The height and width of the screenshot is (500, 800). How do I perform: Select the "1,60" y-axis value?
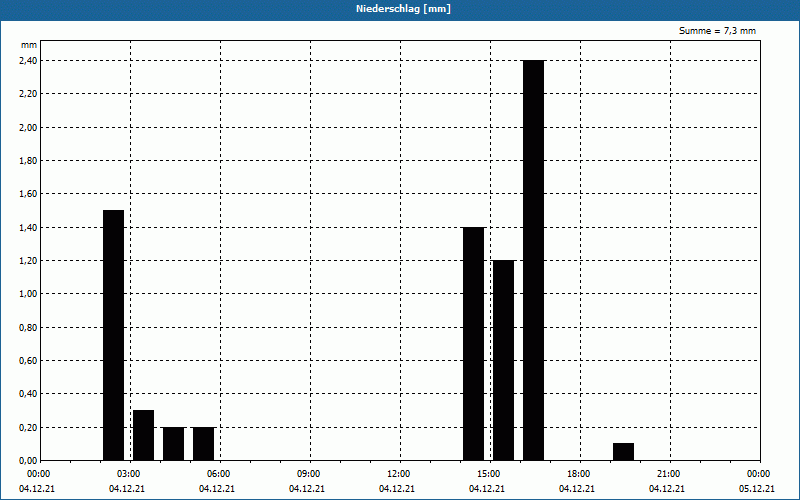pyautogui.click(x=28, y=194)
